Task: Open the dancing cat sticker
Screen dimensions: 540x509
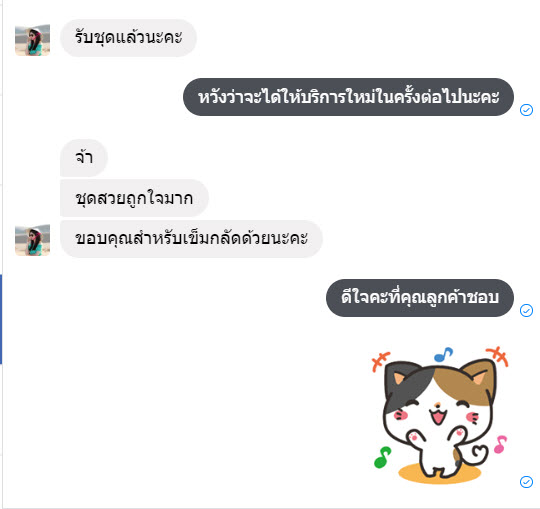Action: [440, 415]
